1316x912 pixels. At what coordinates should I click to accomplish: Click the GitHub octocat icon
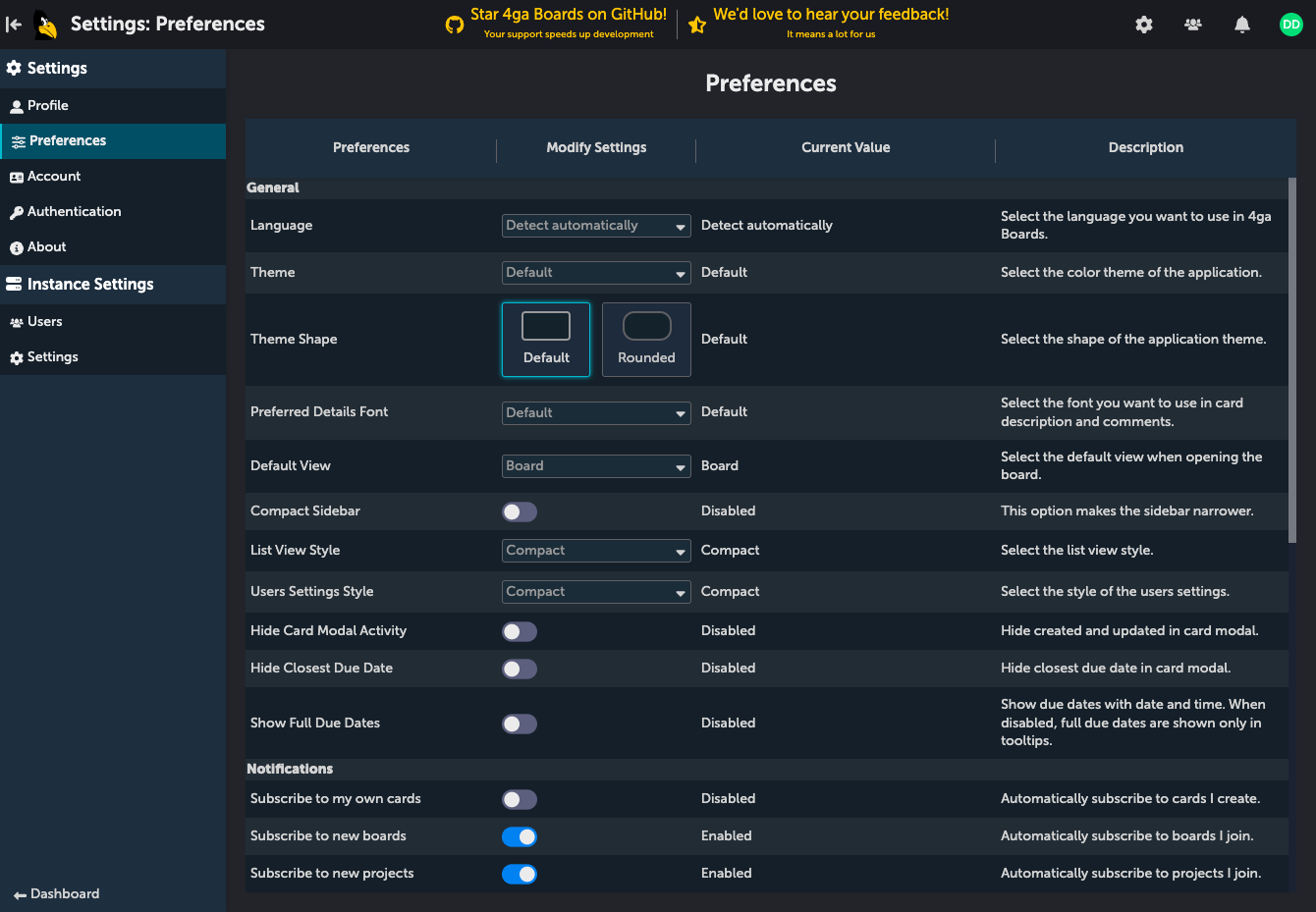point(455,25)
